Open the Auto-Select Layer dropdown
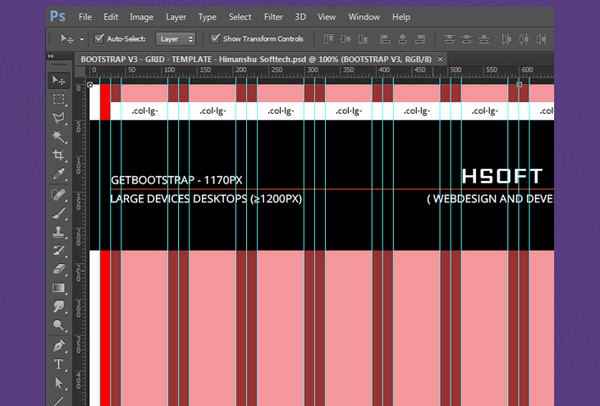The height and width of the screenshot is (406, 600). [x=176, y=39]
